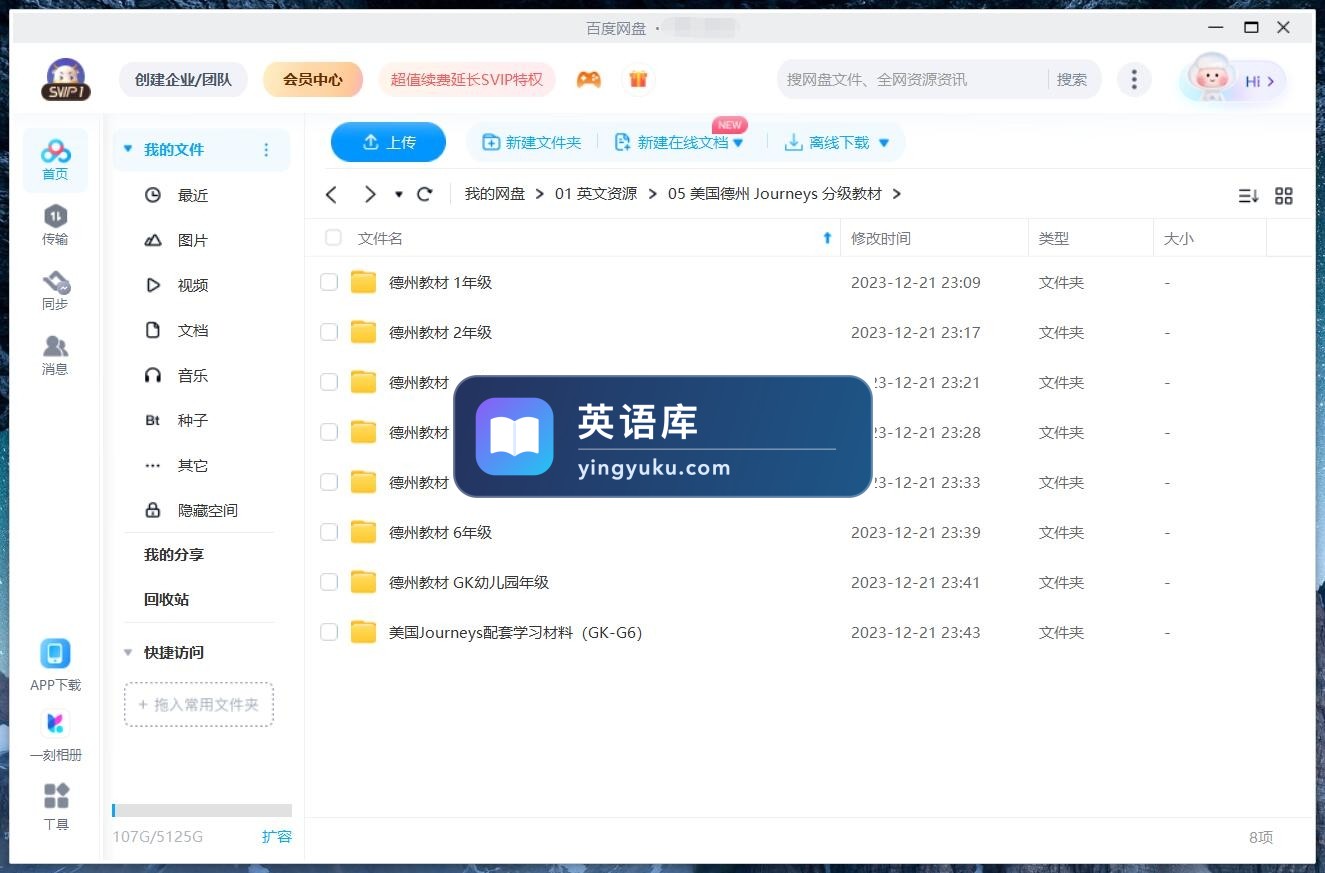Viewport: 1325px width, 873px height.
Task: Click 超值续费延长SVIP特权 promo
Action: [x=467, y=79]
